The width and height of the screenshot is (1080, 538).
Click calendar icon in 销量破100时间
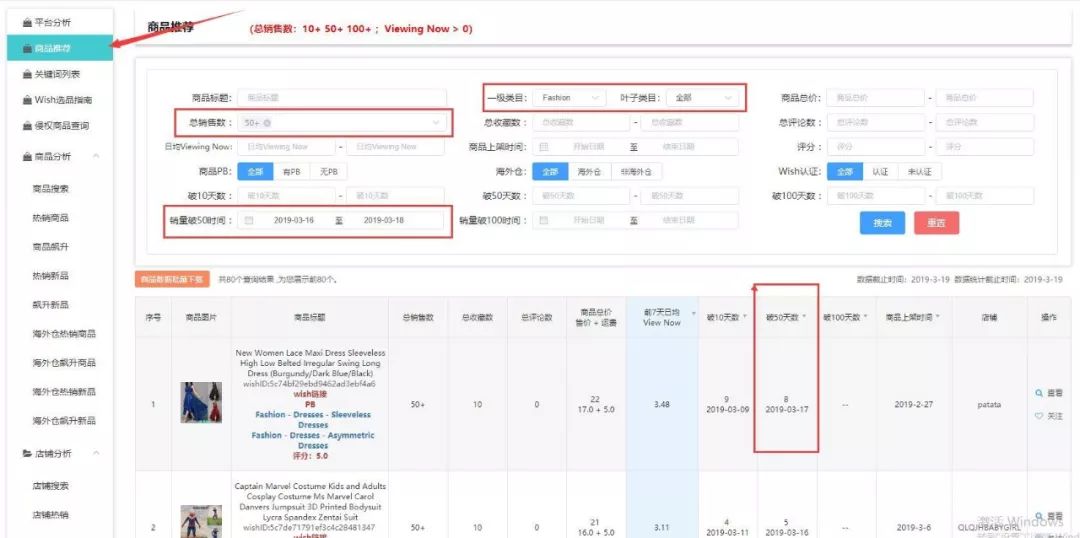543,220
